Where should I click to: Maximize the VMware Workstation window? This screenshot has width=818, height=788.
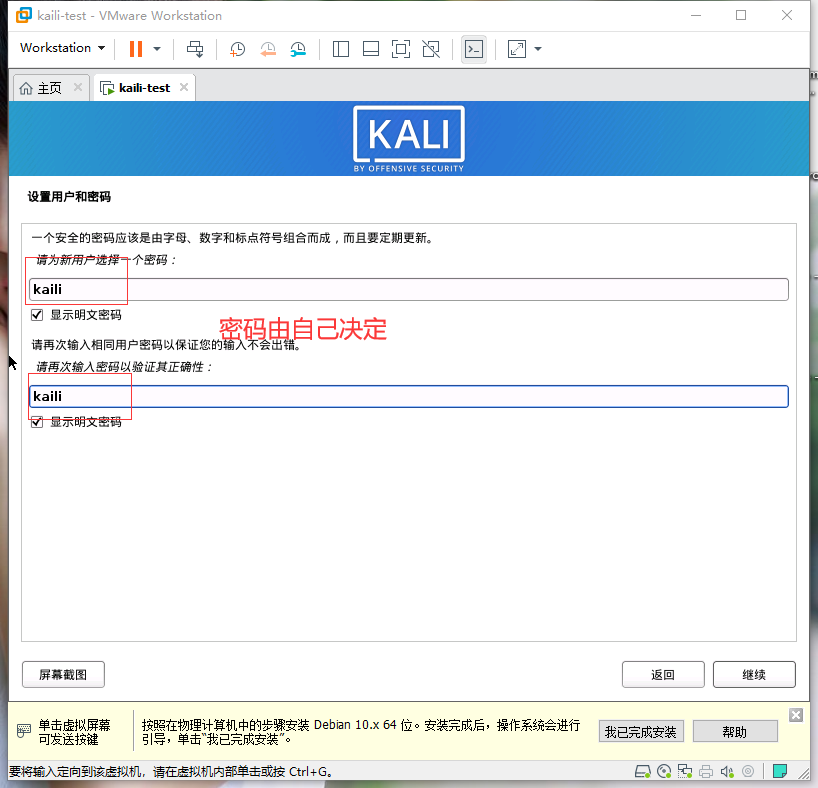click(x=741, y=15)
